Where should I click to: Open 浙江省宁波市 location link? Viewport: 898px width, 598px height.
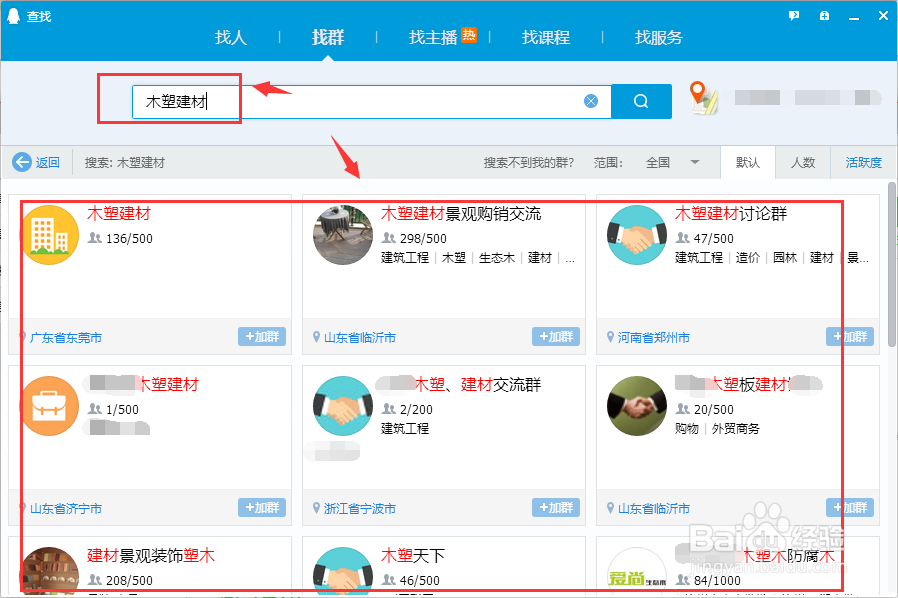(x=360, y=508)
